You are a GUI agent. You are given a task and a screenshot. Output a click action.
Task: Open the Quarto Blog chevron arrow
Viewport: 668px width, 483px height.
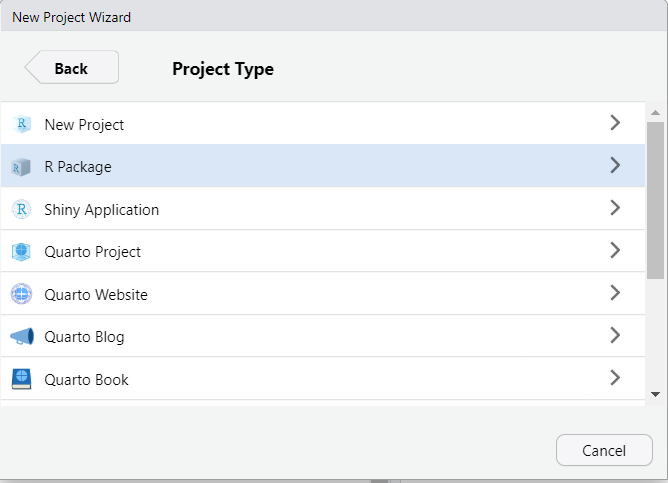(x=615, y=335)
